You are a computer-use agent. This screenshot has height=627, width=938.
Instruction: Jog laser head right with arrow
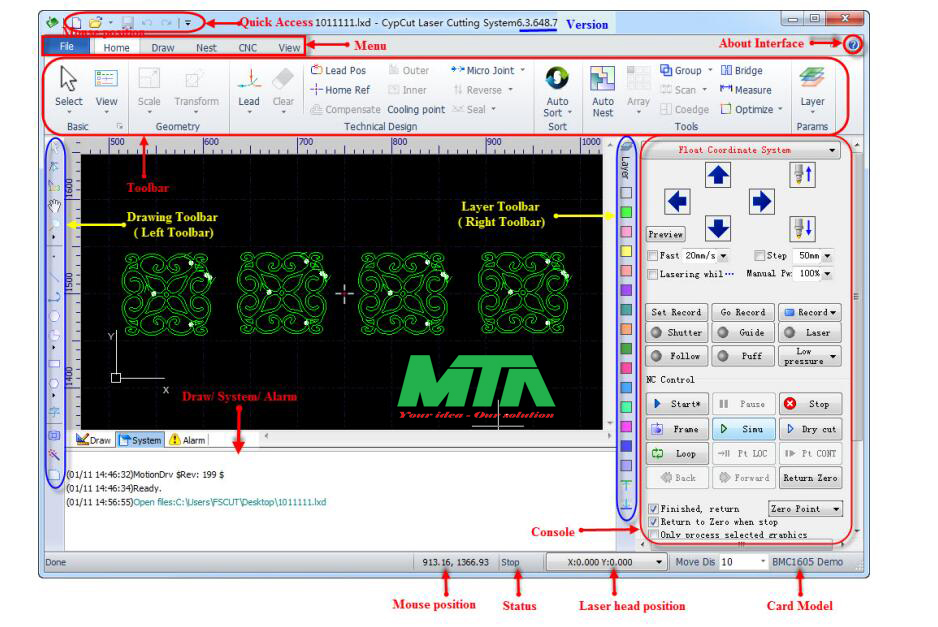(x=762, y=201)
